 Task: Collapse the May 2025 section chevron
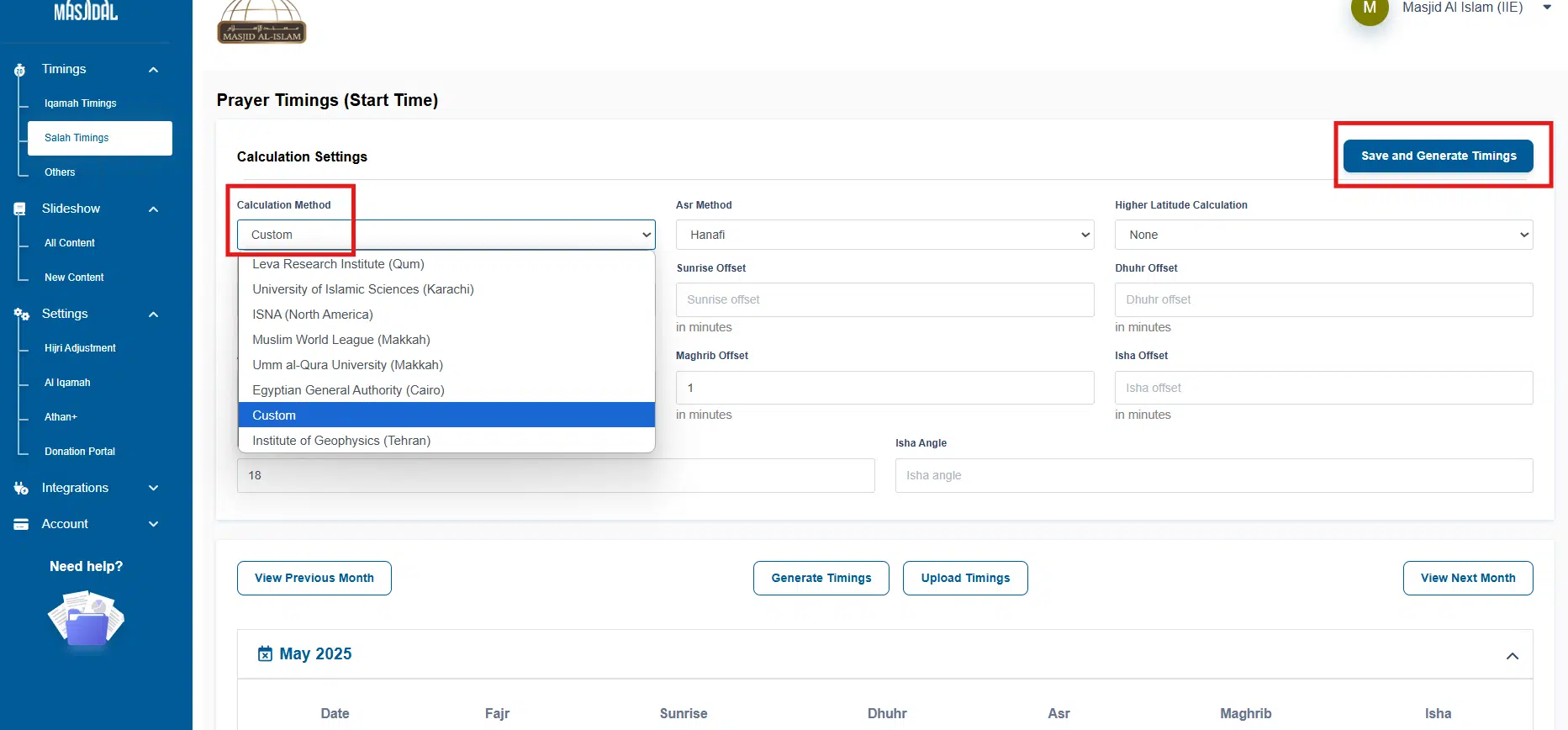pos(1512,656)
